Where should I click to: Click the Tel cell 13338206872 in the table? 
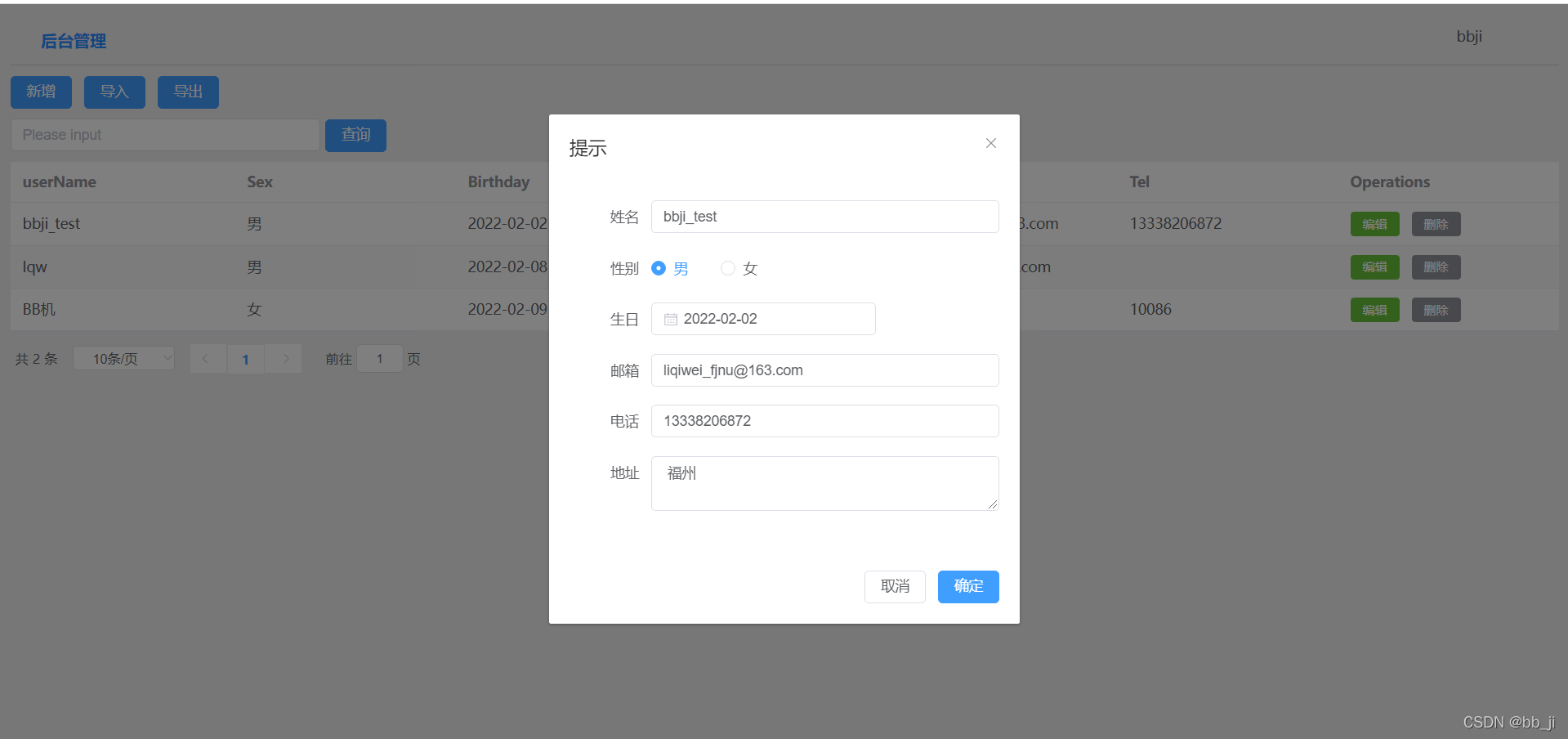point(1176,223)
